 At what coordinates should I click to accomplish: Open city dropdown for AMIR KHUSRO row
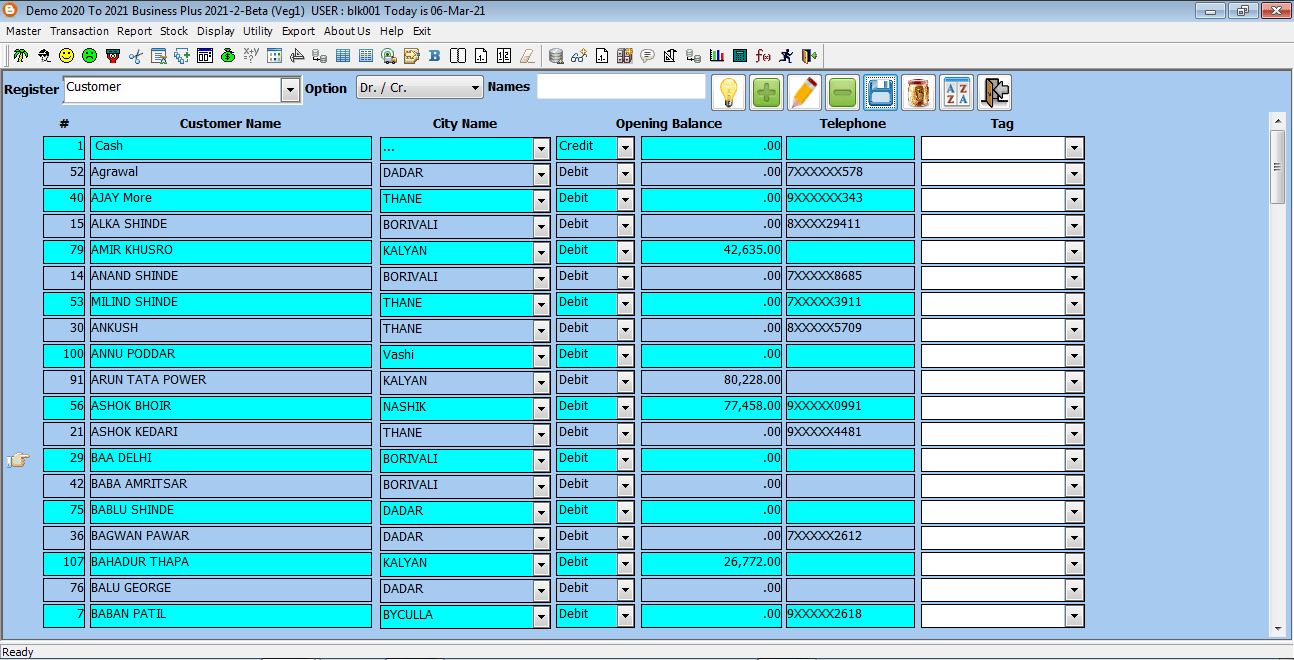[541, 252]
